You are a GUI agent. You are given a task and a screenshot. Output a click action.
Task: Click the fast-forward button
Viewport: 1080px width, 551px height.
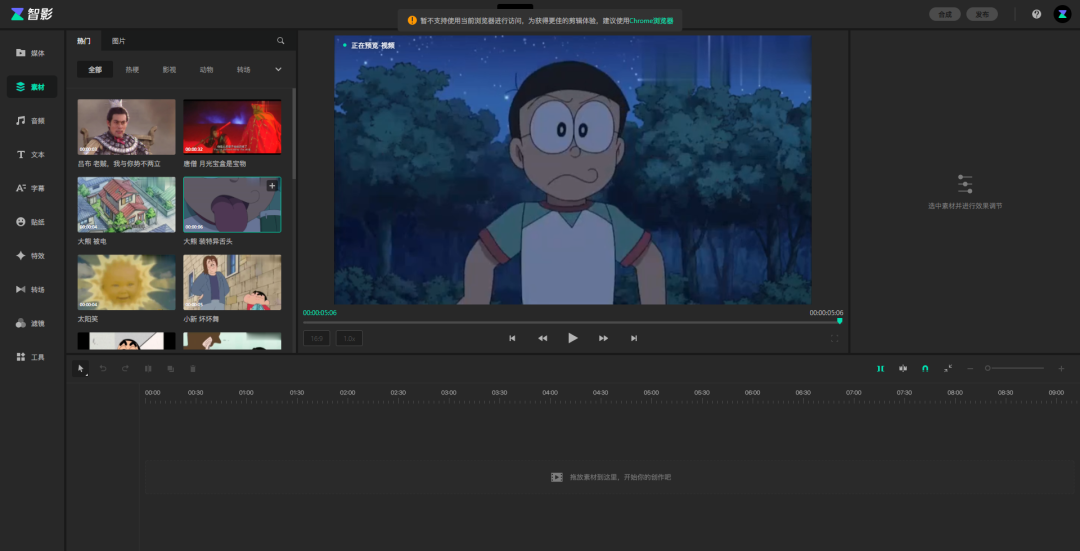[603, 338]
